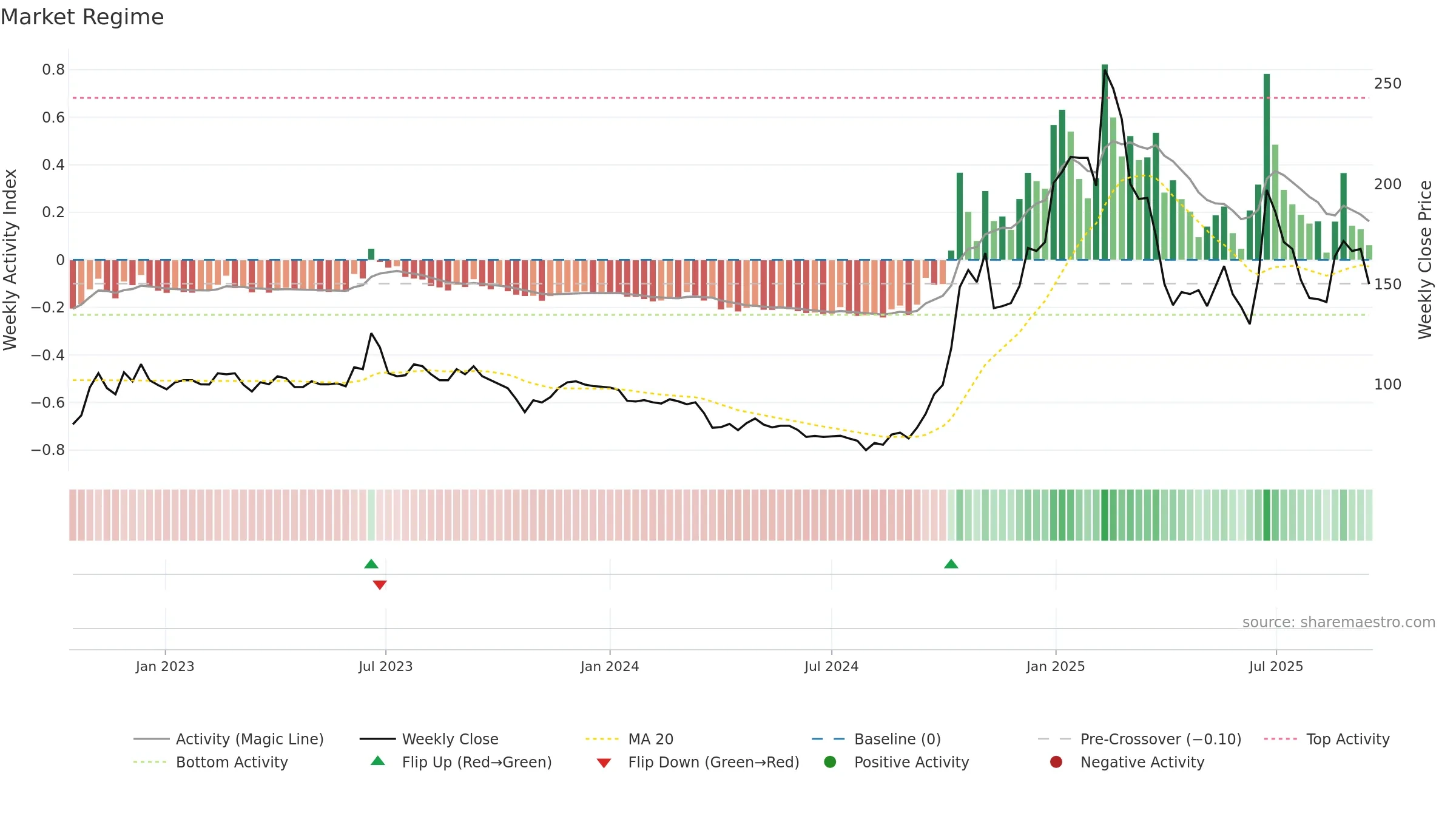This screenshot has width=1456, height=819.
Task: Toggle Flip Down (Green→Red) legend entry
Action: 698,762
